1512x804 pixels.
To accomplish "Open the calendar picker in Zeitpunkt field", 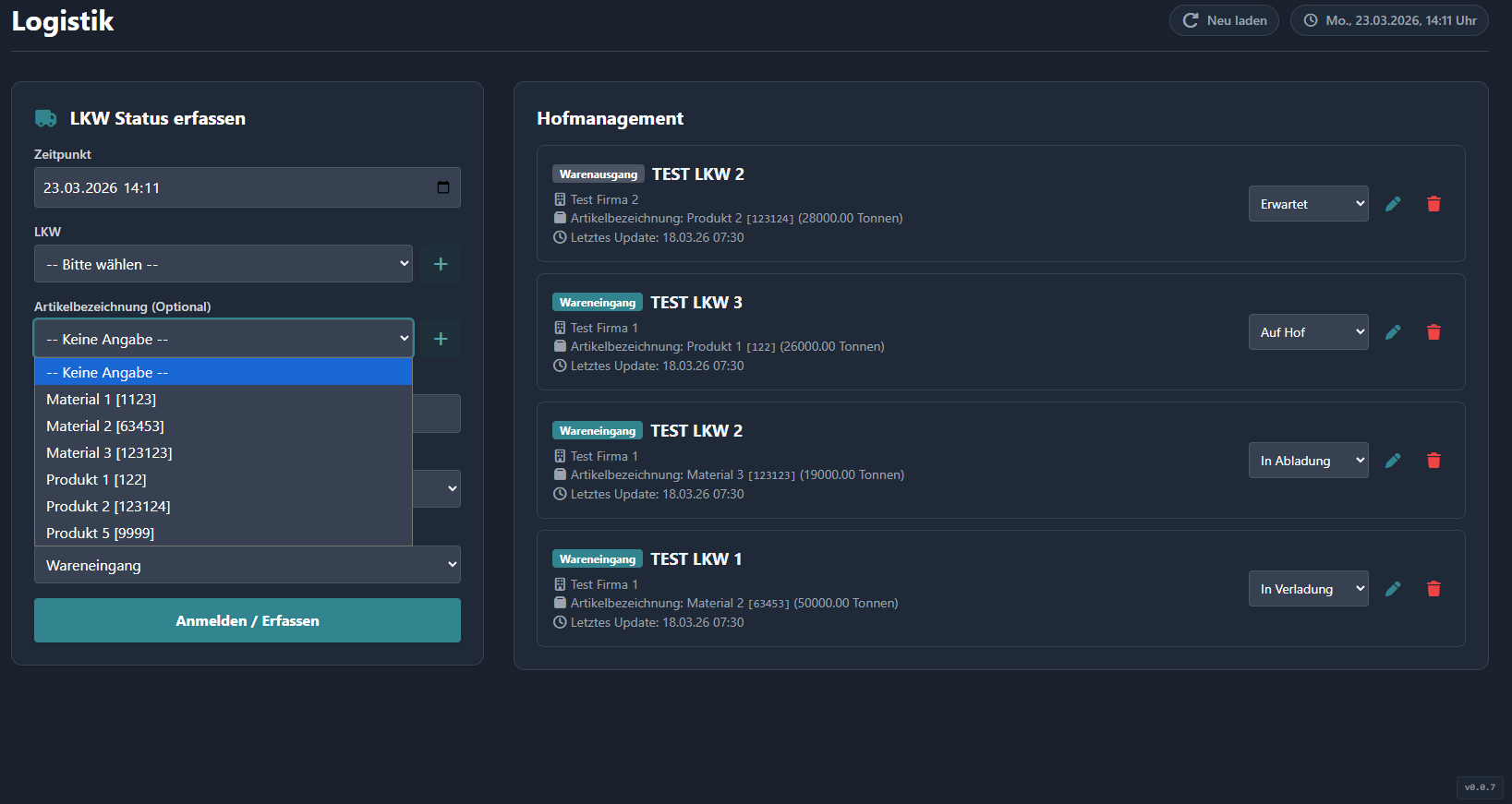I will point(443,187).
